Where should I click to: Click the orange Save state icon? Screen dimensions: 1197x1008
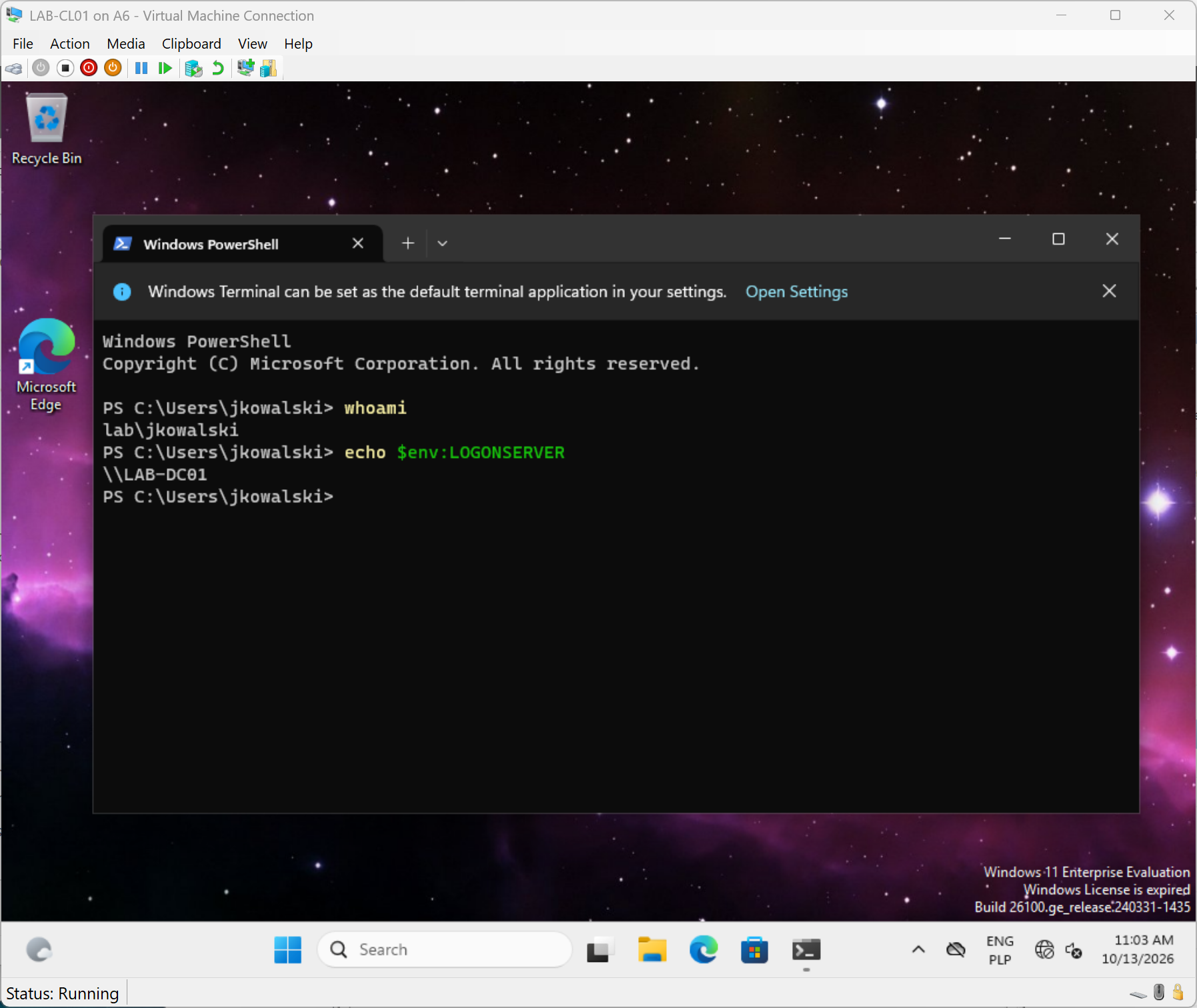113,68
